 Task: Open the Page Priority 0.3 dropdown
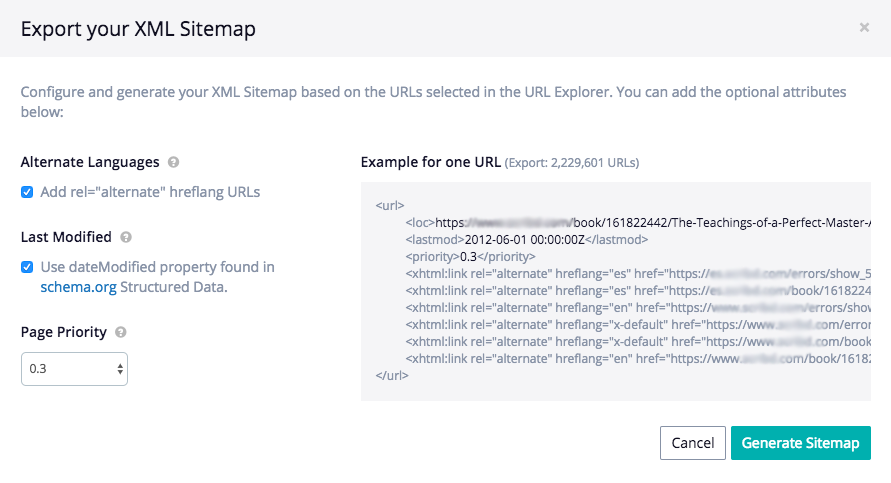click(x=74, y=369)
